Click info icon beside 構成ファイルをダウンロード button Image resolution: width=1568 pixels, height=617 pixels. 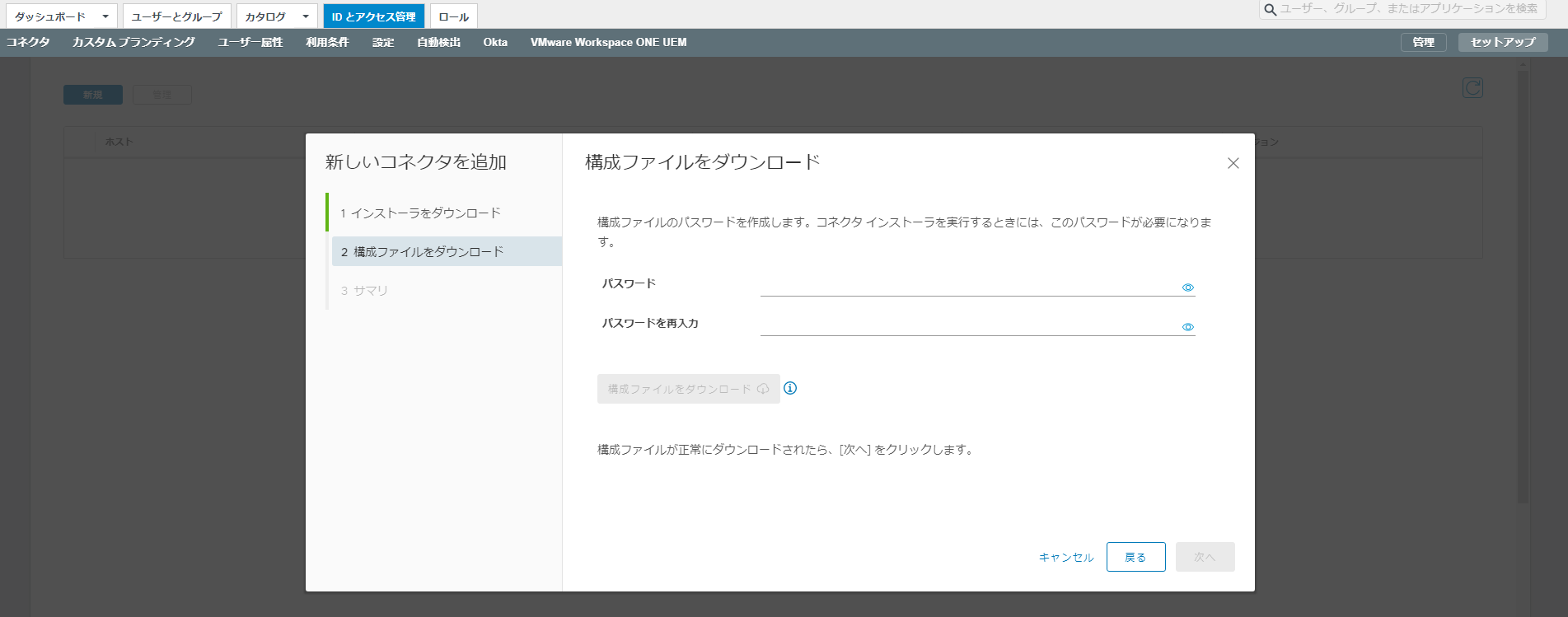coord(790,388)
